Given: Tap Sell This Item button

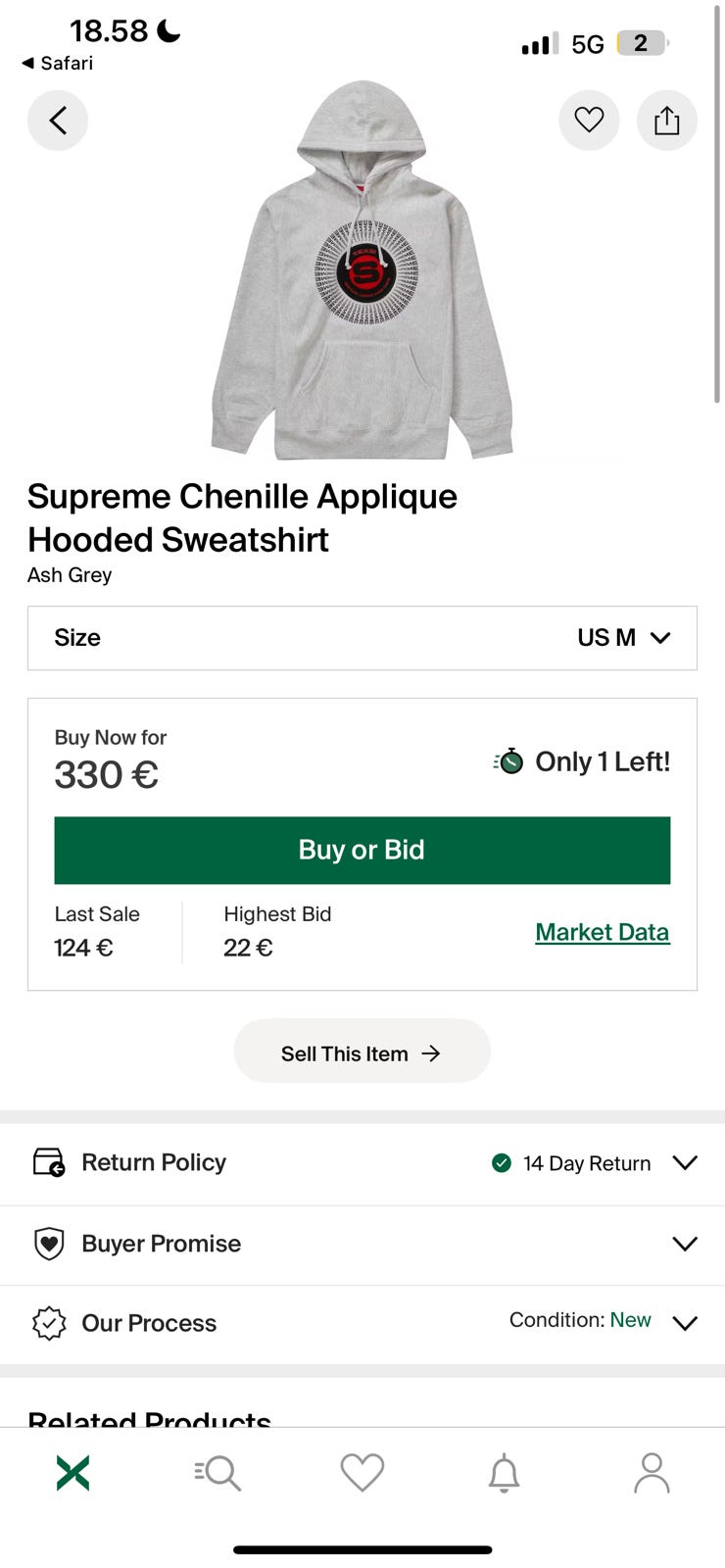Looking at the screenshot, I should point(362,1053).
